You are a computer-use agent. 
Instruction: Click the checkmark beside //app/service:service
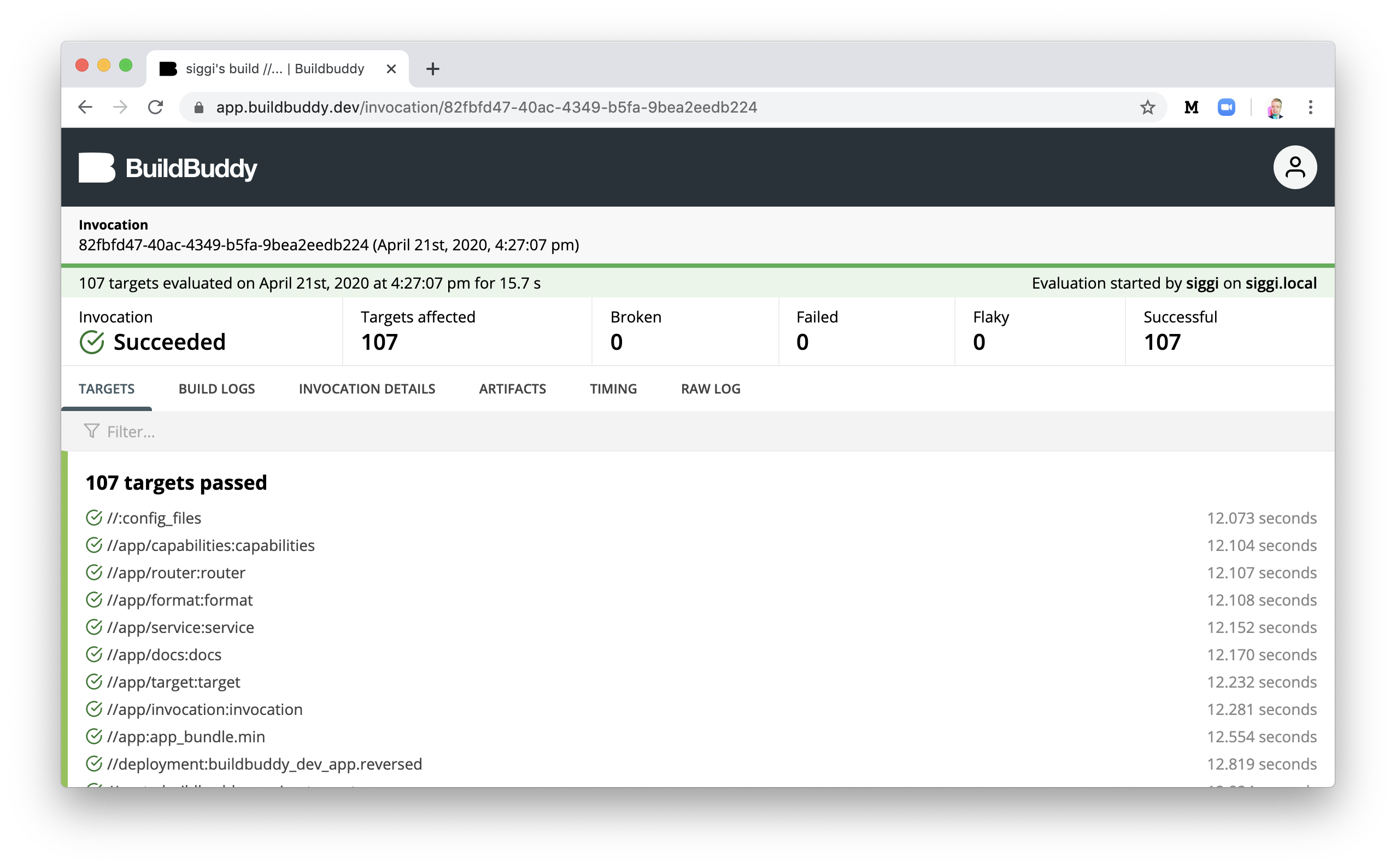pos(94,627)
